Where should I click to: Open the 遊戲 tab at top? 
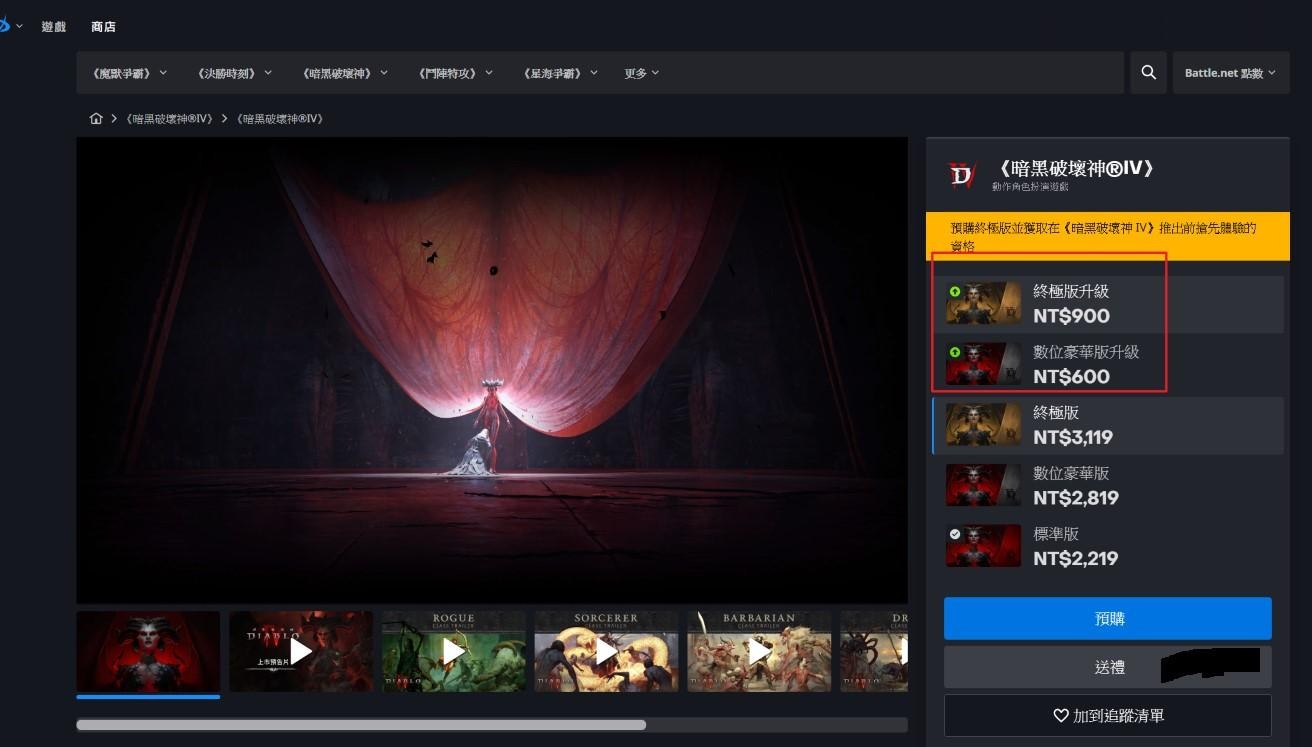(54, 26)
